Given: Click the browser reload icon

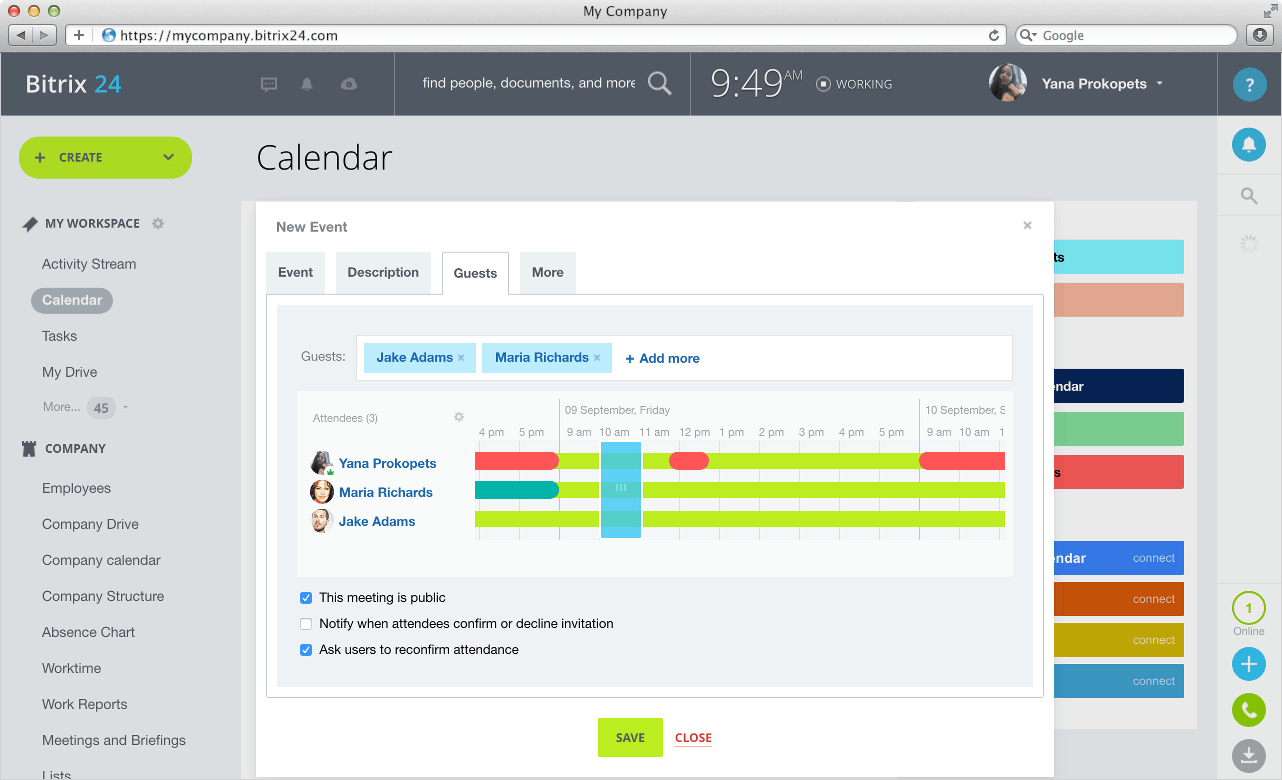Looking at the screenshot, I should pyautogui.click(x=993, y=35).
